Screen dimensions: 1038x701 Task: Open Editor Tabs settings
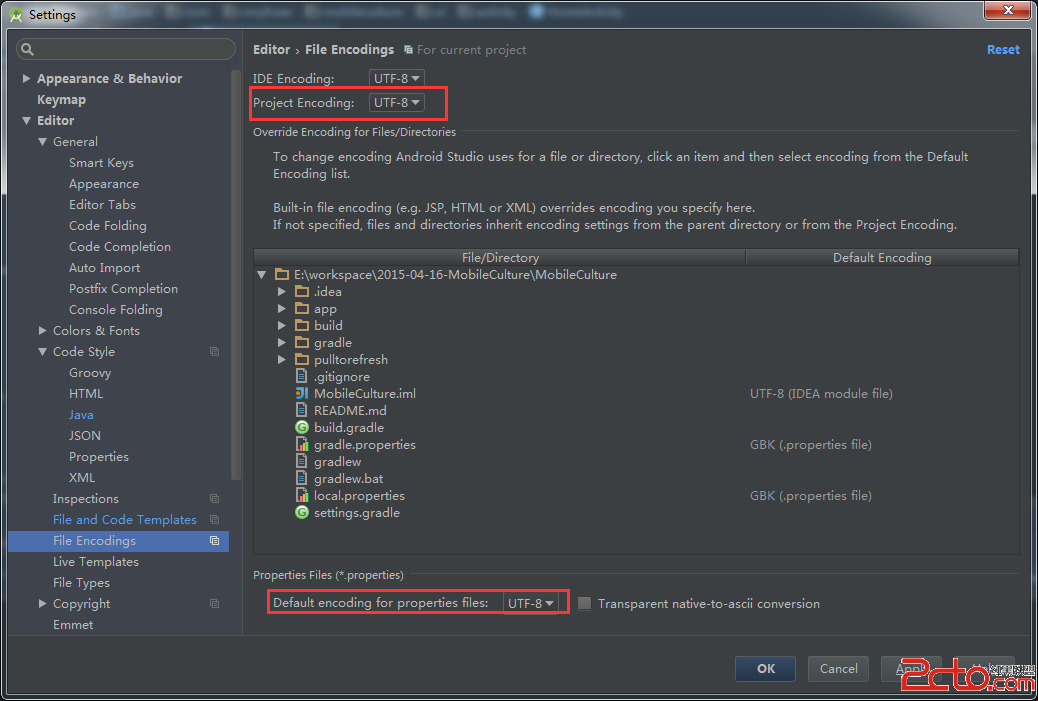pos(102,205)
